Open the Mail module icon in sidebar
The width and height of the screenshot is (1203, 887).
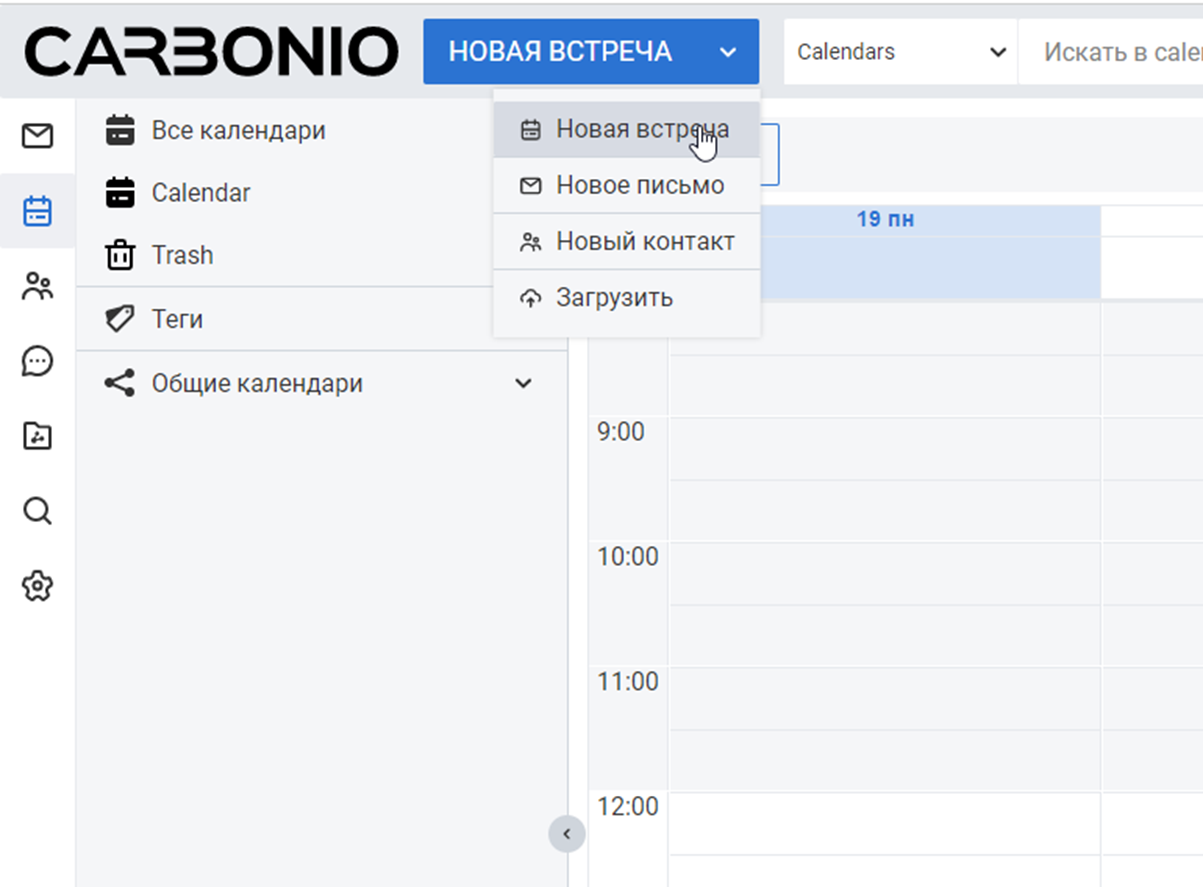pos(37,135)
